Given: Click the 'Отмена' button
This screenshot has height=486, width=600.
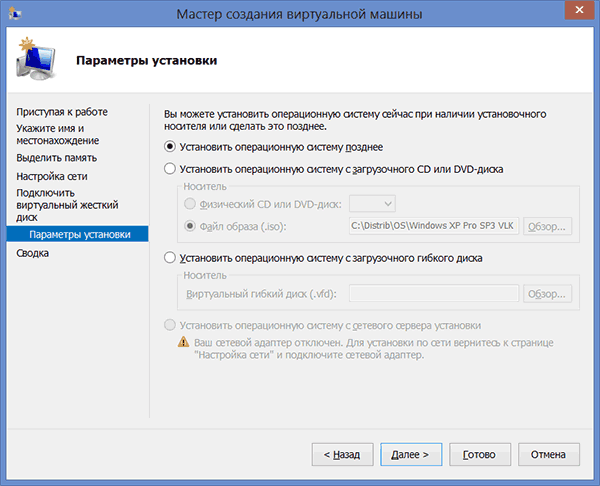Looking at the screenshot, I should pyautogui.click(x=549, y=454).
